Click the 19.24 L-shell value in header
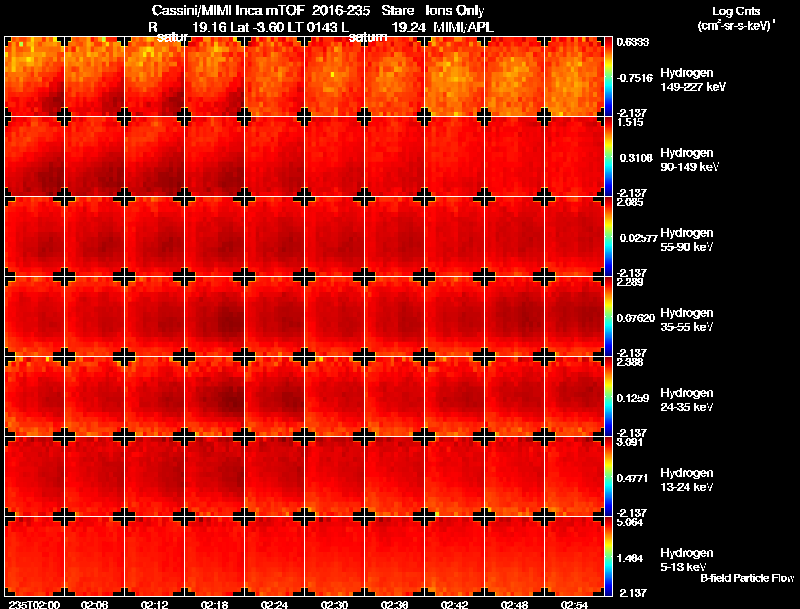The height and width of the screenshot is (609, 800). coord(408,27)
